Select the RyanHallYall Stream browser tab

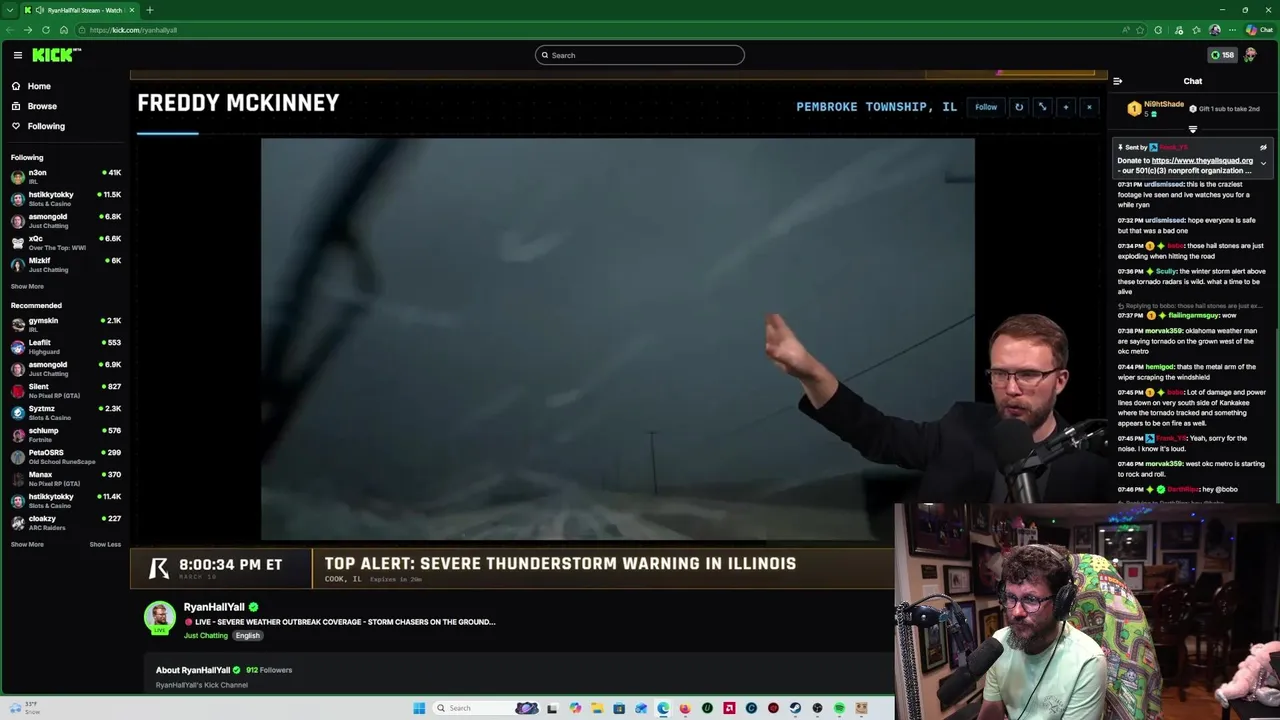(80, 10)
